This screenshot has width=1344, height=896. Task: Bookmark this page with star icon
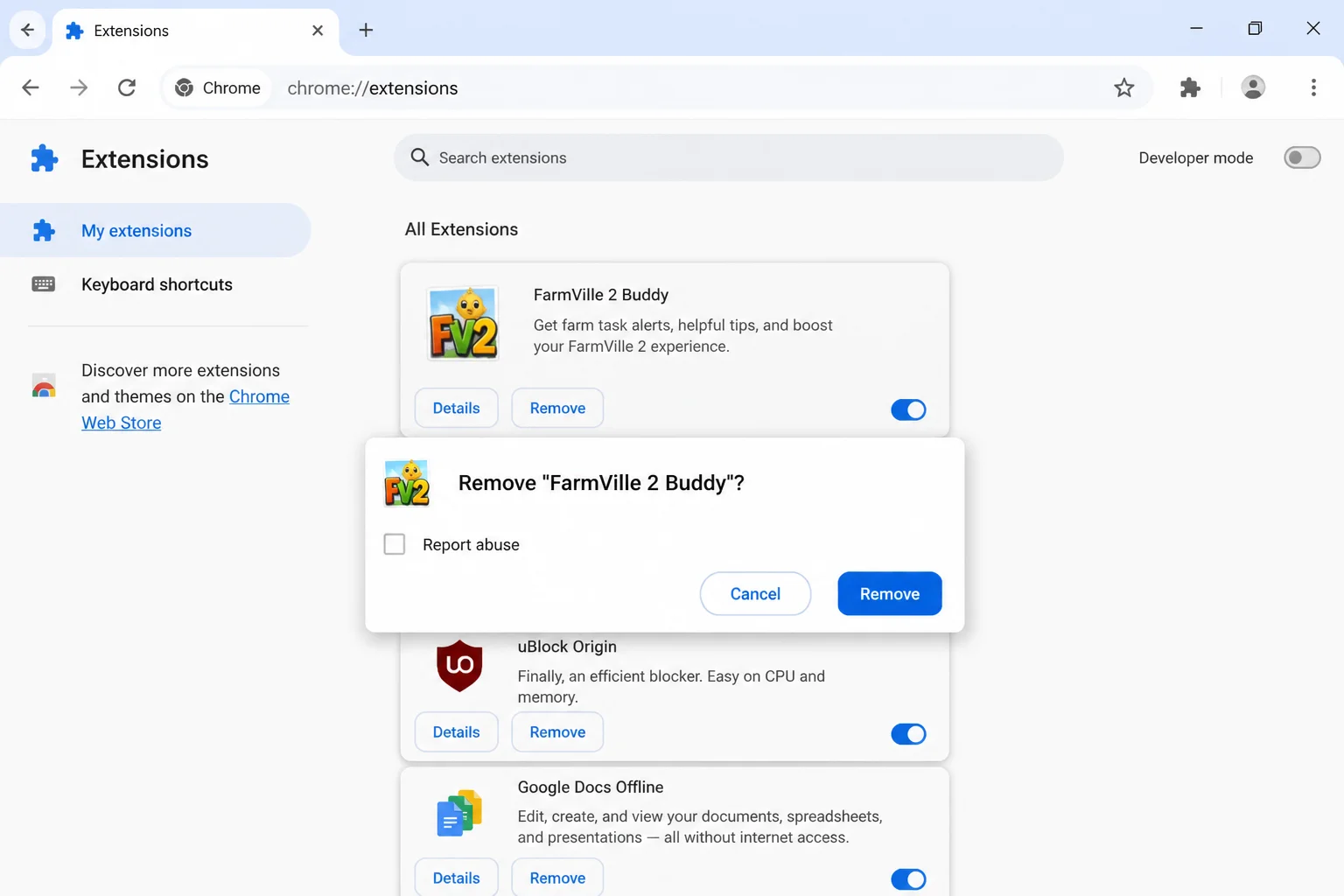coord(1123,87)
